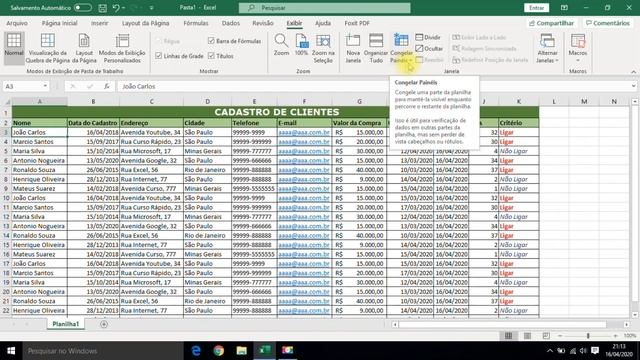The image size is (640, 360).
Task: Open Congelar Painéis menu
Action: pyautogui.click(x=401, y=48)
